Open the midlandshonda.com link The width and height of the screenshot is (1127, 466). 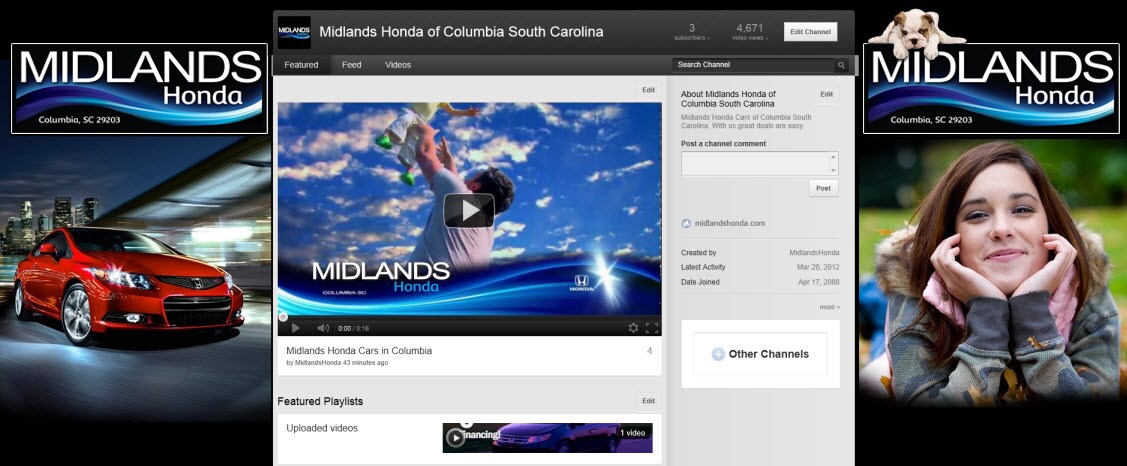pos(729,224)
